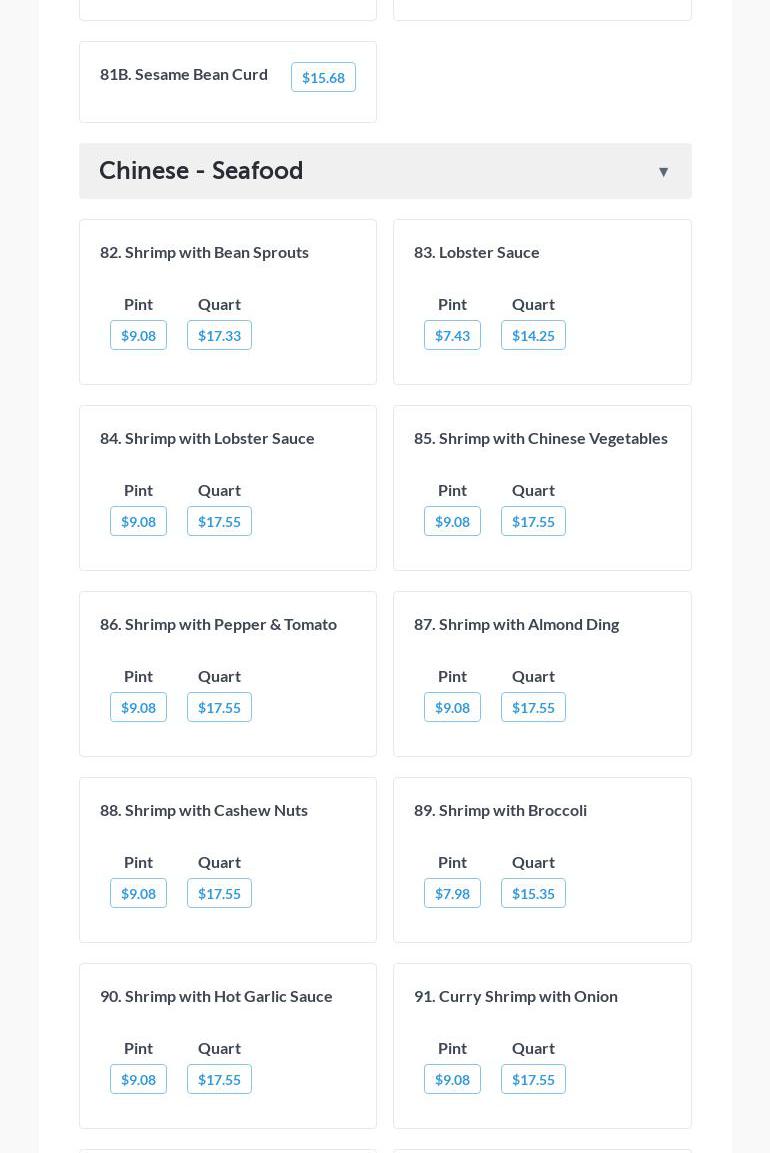Choose Shrimp with Broccoli Pint at $7.98
This screenshot has height=1153, width=770.
(x=452, y=894)
